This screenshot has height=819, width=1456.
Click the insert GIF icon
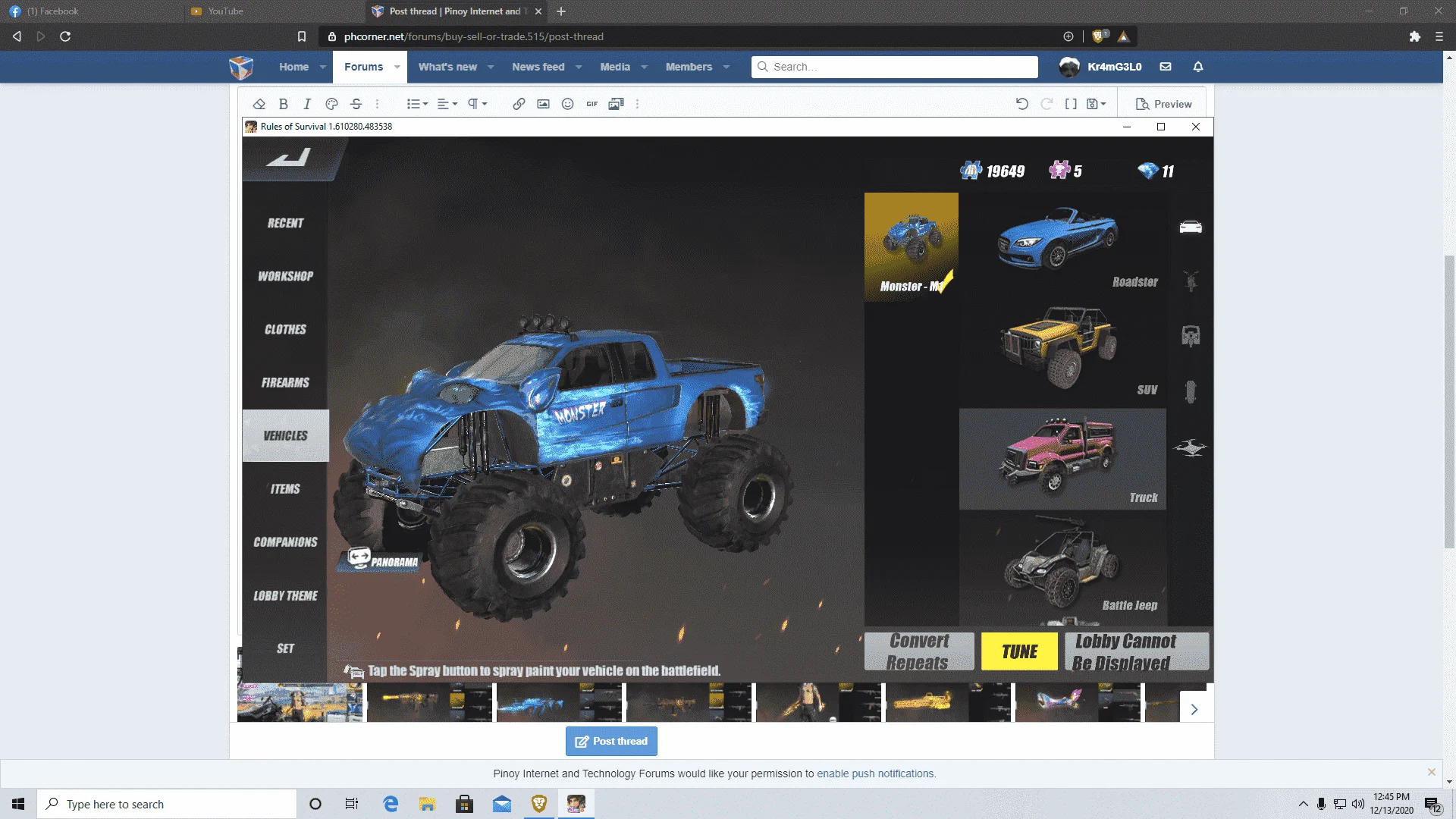591,104
